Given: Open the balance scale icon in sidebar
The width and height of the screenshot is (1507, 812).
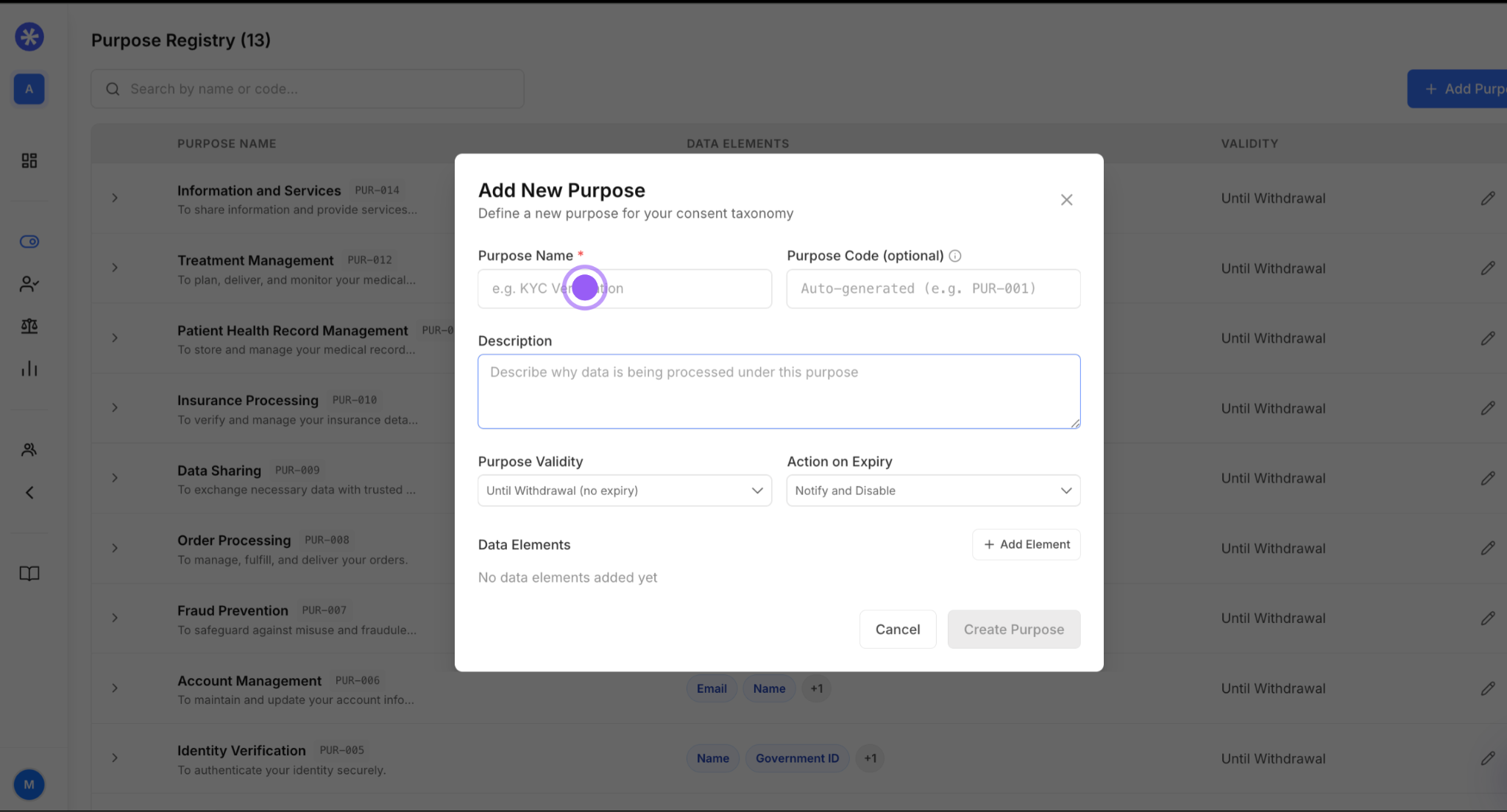Looking at the screenshot, I should pyautogui.click(x=29, y=326).
